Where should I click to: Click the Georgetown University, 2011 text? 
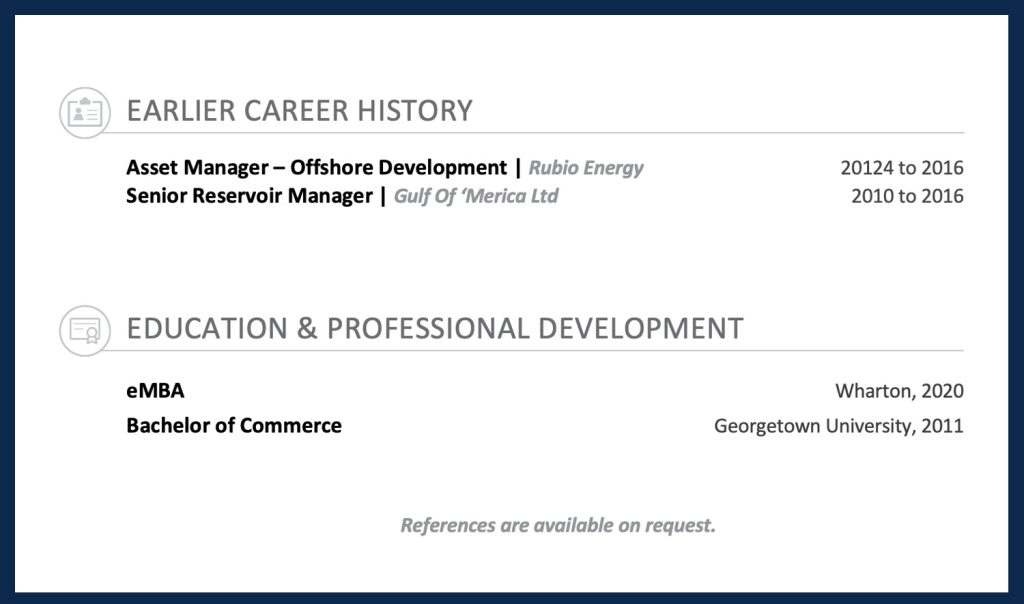coord(838,426)
